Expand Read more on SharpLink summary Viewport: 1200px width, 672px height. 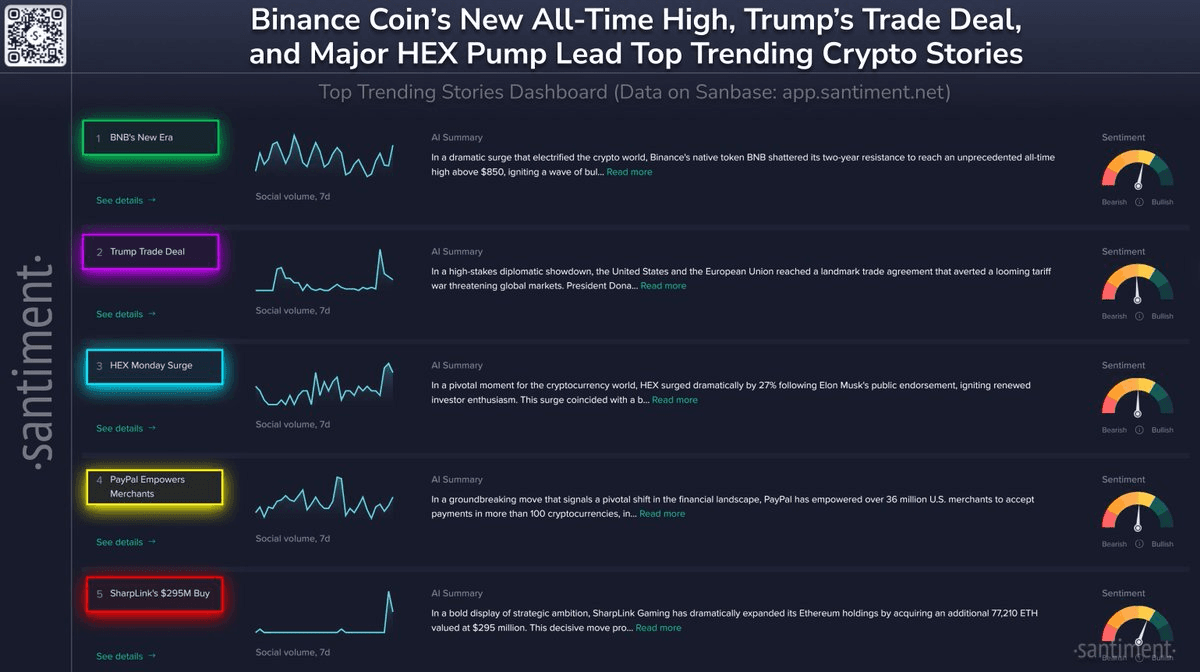pyautogui.click(x=658, y=628)
